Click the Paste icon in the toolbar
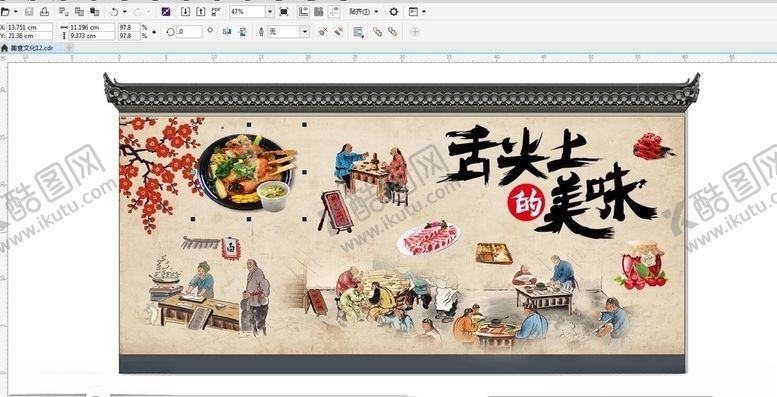This screenshot has height=397, width=777. (x=94, y=11)
